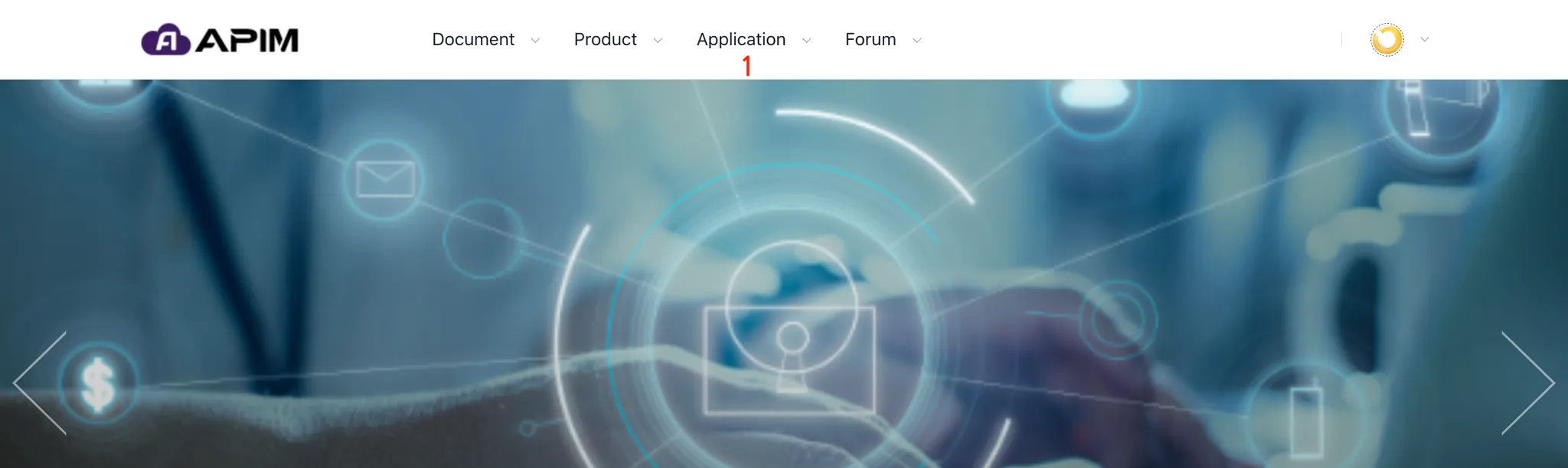
Task: Open the Forum menu
Action: (x=871, y=40)
